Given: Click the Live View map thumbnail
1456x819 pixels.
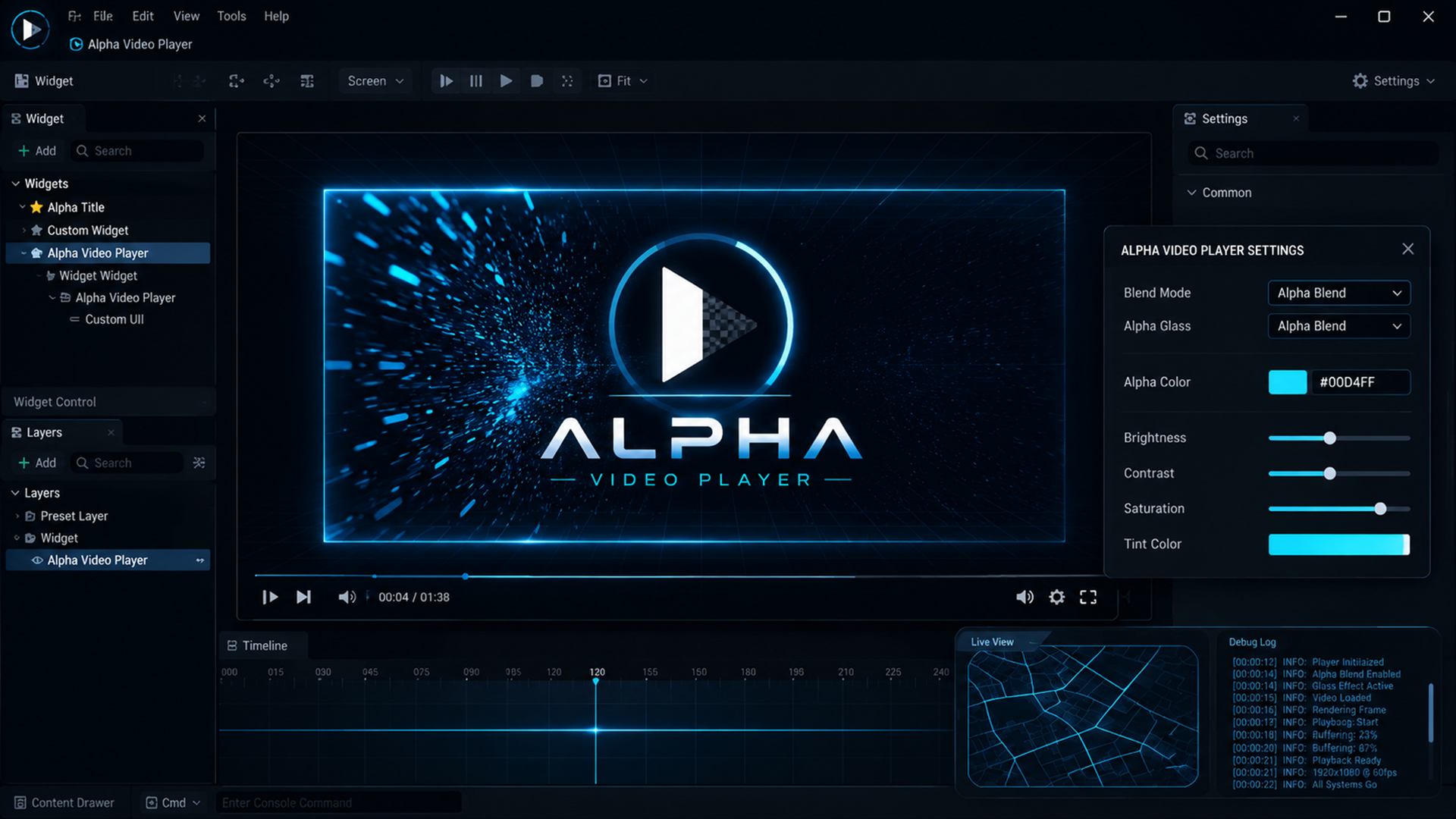Looking at the screenshot, I should (x=1083, y=717).
